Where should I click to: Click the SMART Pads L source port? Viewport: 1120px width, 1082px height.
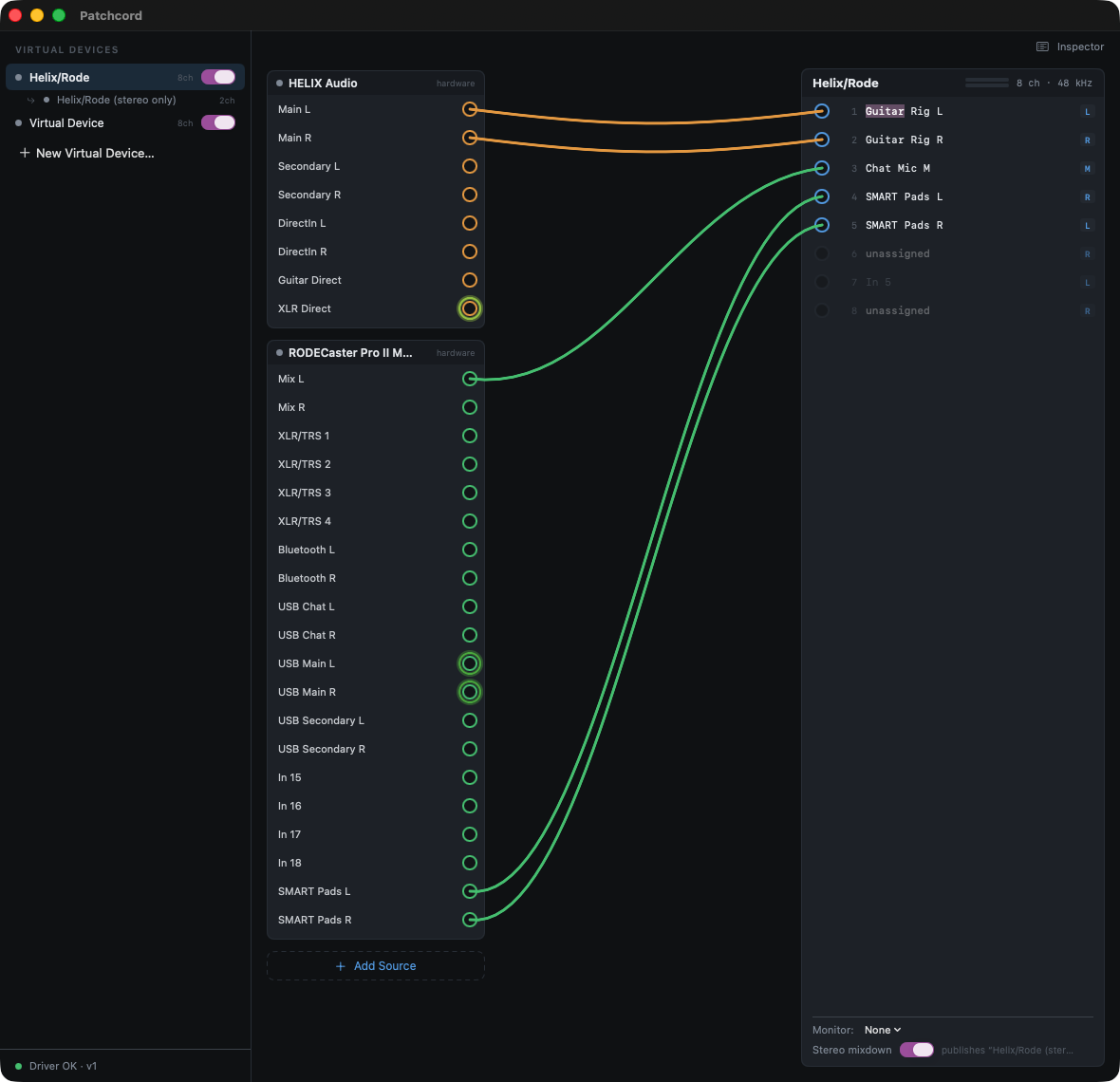point(469,891)
